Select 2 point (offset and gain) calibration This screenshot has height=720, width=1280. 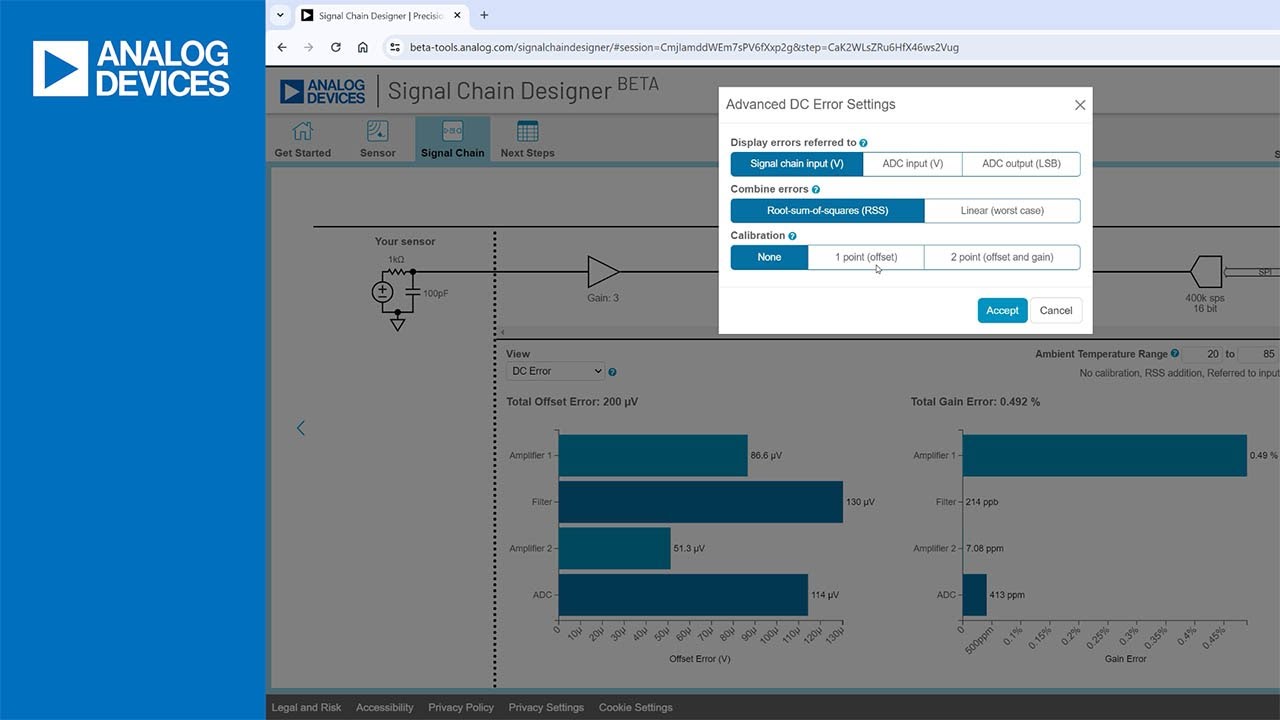1002,257
